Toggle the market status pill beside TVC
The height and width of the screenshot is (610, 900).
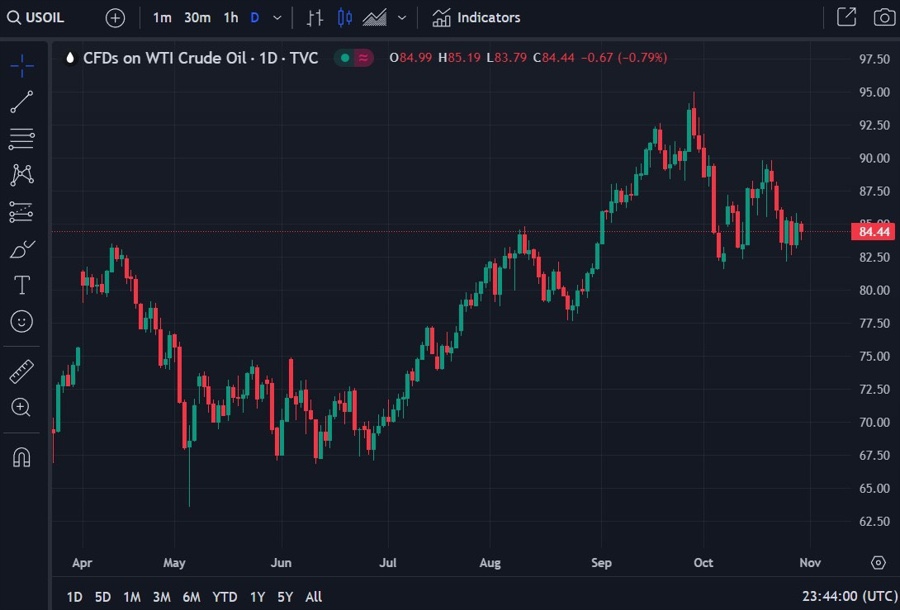(x=353, y=58)
